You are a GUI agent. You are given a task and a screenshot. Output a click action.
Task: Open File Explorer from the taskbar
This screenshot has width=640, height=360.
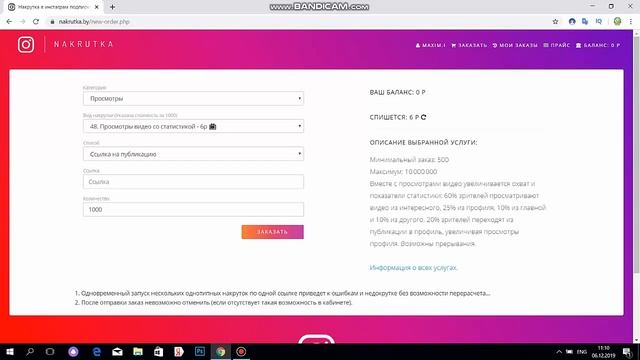(x=138, y=351)
